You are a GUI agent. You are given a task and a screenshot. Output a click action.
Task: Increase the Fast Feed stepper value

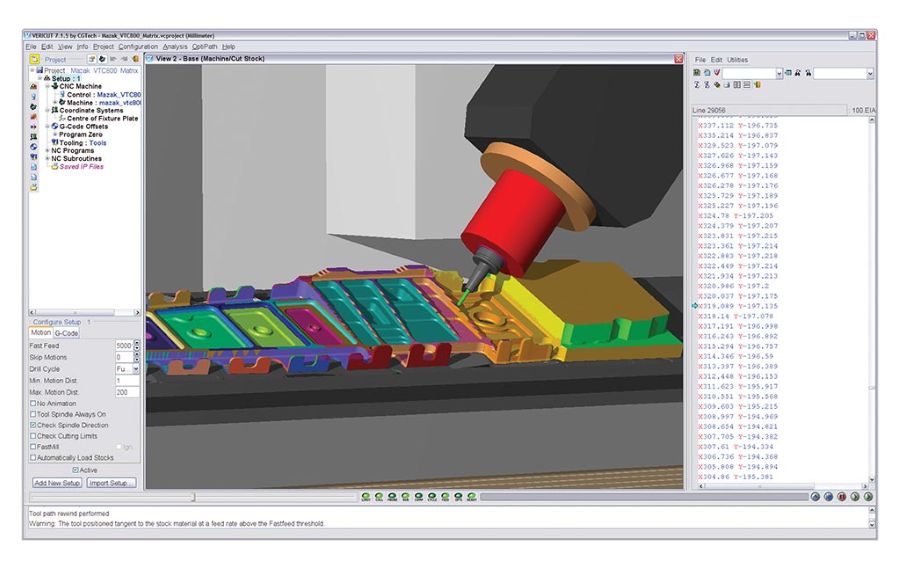[x=137, y=343]
